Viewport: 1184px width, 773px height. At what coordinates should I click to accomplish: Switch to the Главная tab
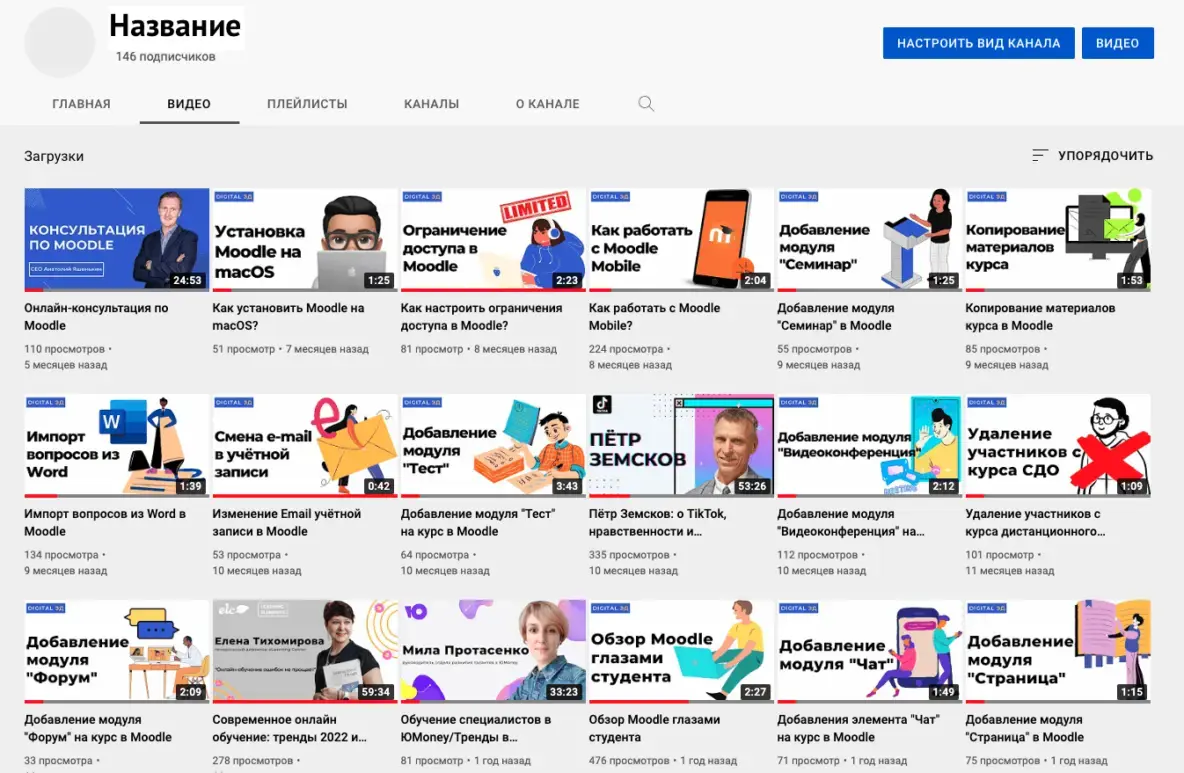click(81, 104)
